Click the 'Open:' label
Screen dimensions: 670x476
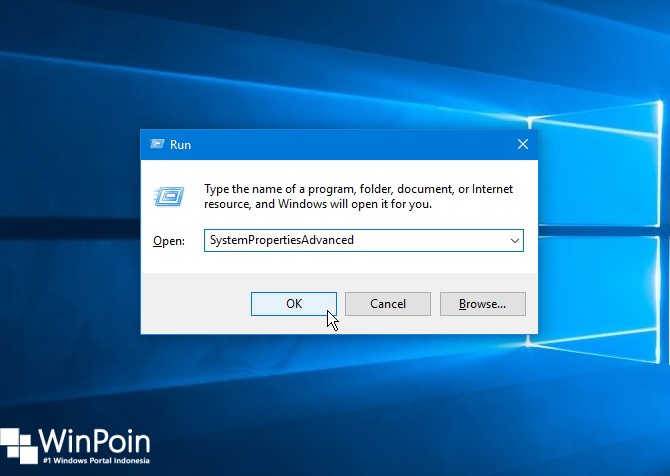point(169,241)
